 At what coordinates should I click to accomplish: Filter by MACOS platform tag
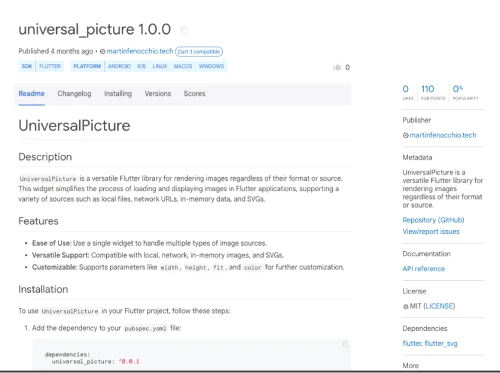tap(183, 66)
